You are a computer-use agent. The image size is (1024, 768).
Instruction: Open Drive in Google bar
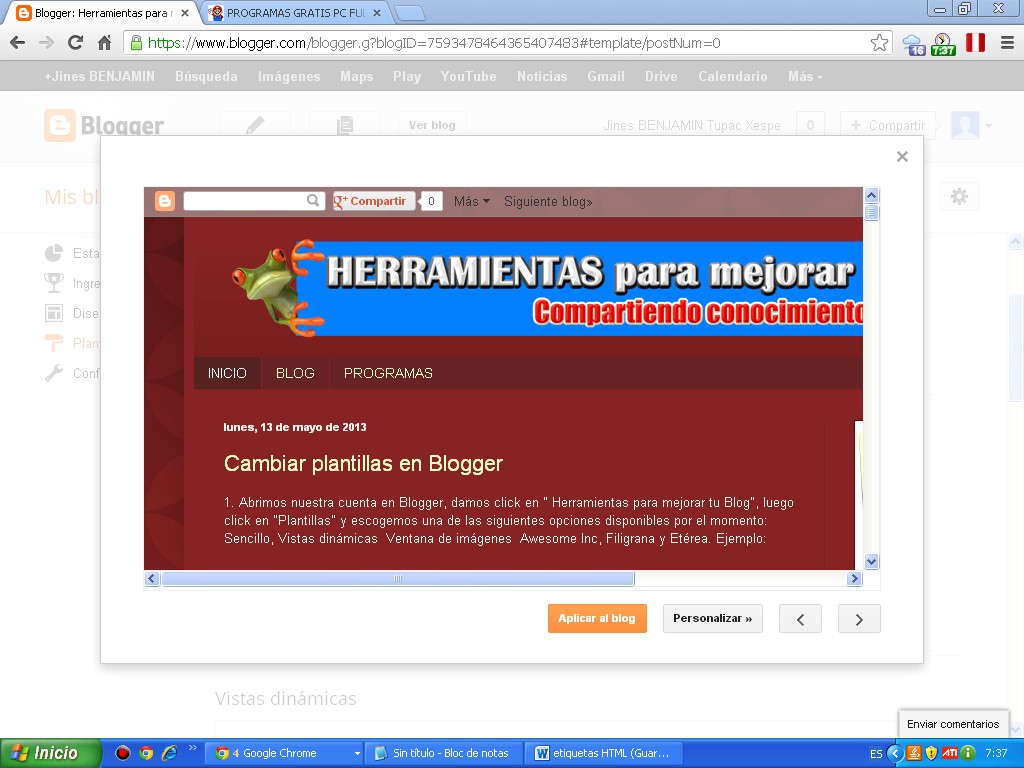tap(661, 76)
